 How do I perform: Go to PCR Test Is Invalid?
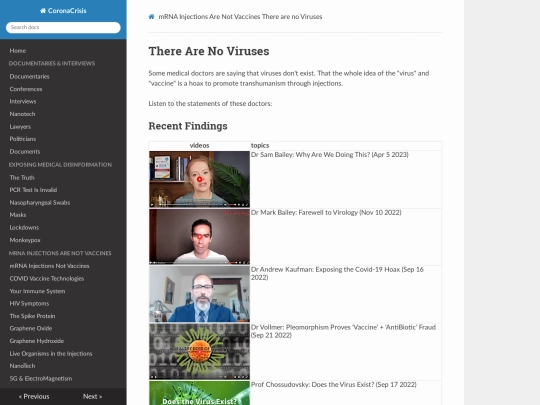pyautogui.click(x=33, y=190)
